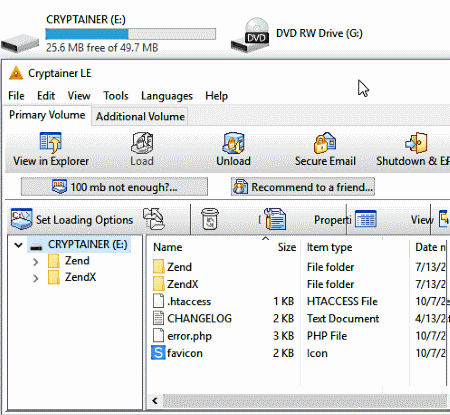Collapse the CRYPTAINER (E:) tree node
The height and width of the screenshot is (415, 450).
tap(18, 245)
